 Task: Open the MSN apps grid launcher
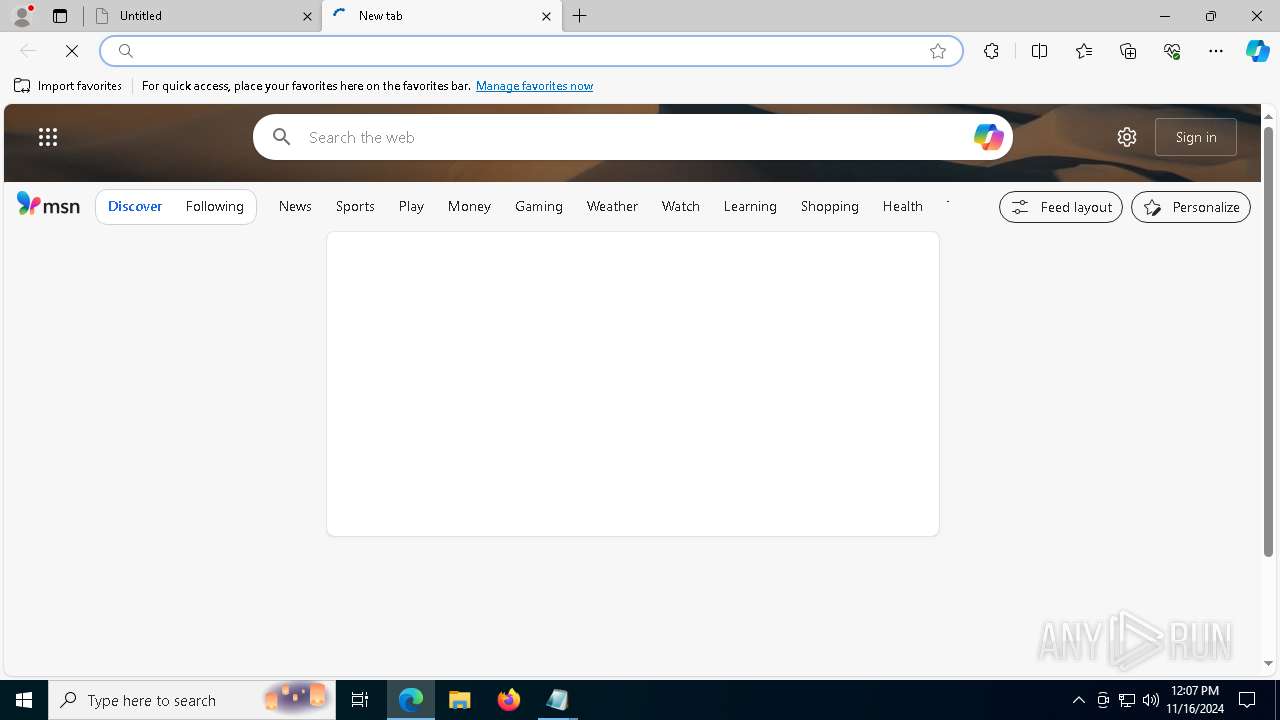pyautogui.click(x=48, y=137)
